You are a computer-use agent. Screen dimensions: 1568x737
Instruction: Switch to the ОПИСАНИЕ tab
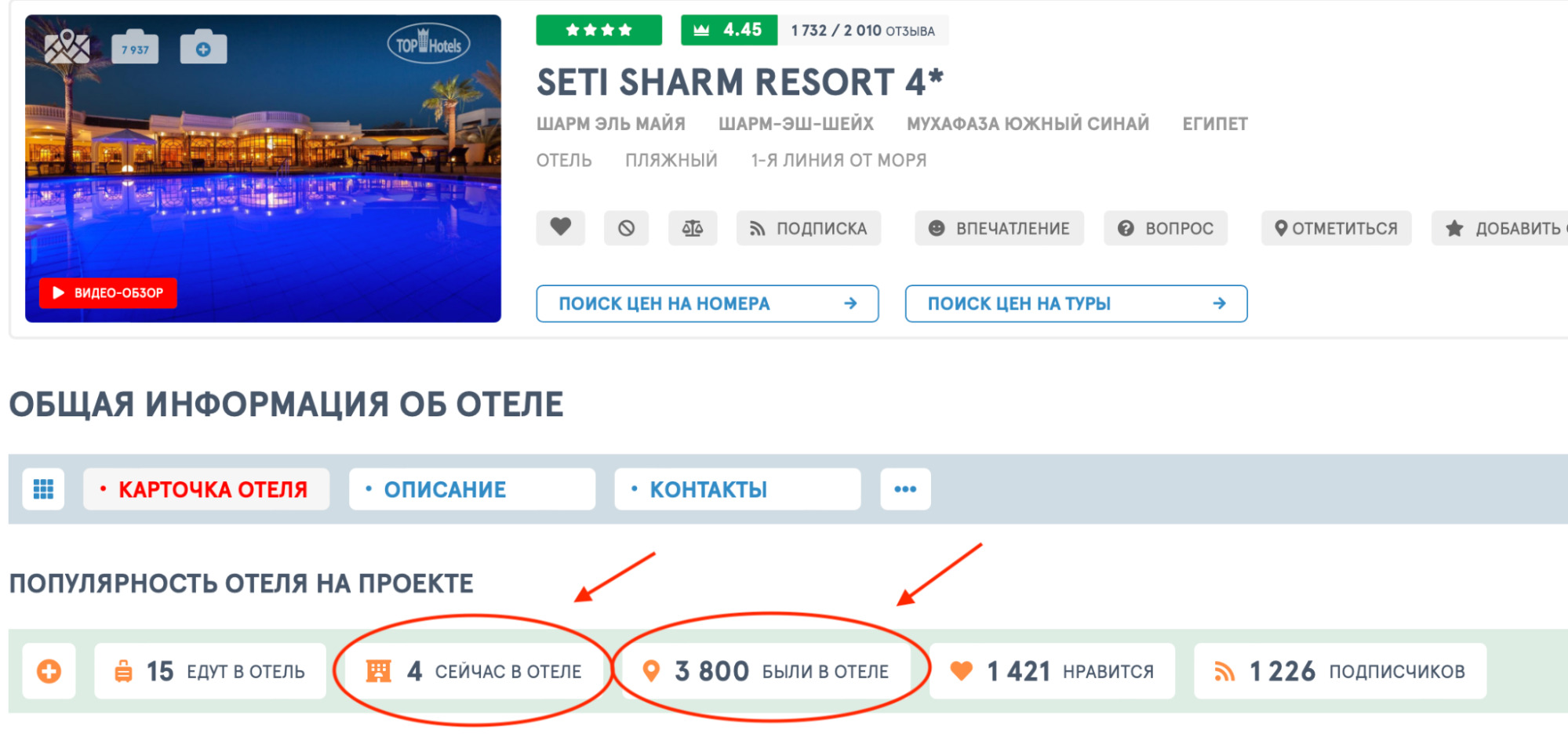(x=471, y=489)
